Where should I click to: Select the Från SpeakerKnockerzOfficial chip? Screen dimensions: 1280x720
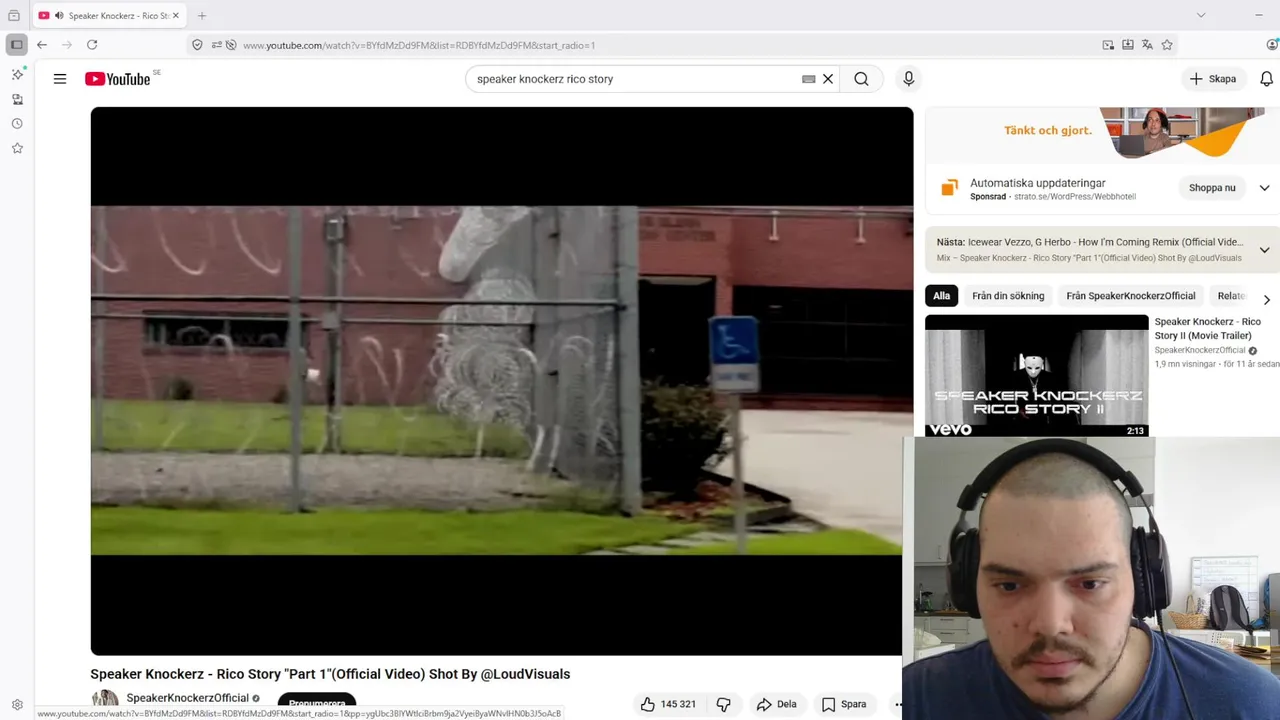click(x=1131, y=296)
